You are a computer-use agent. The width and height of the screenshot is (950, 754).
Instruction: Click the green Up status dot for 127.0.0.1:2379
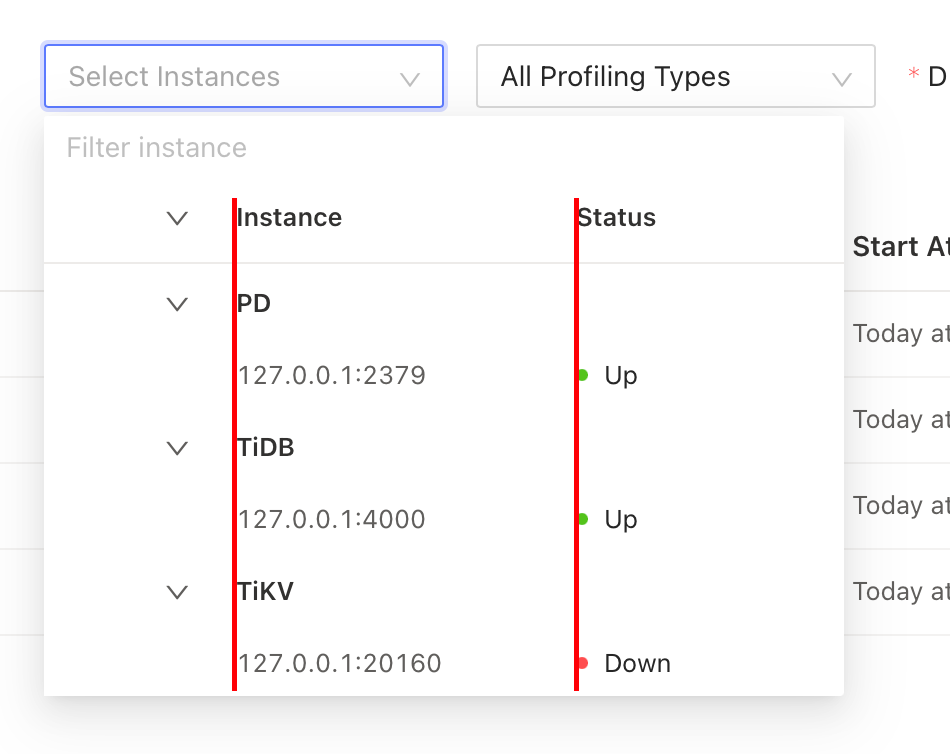583,375
